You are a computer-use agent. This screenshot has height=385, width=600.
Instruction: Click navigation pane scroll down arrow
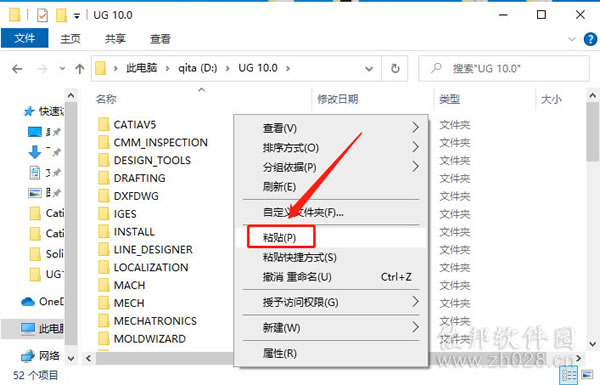tap(71, 359)
